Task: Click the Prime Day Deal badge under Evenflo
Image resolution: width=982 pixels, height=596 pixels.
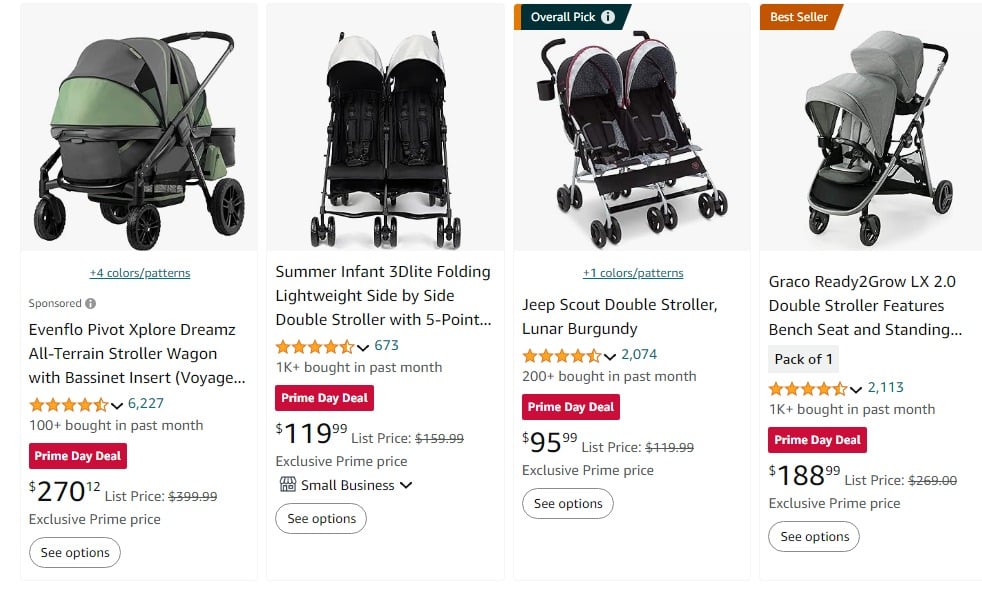Action: 77,456
